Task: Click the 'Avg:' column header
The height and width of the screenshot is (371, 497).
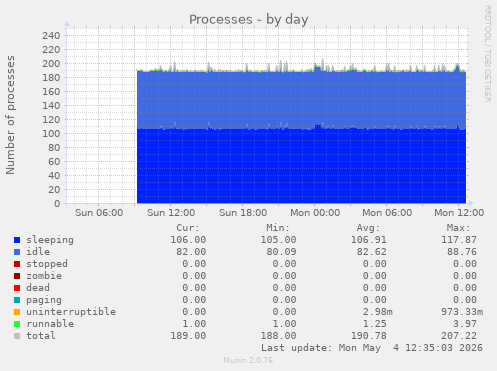Action: (368, 228)
